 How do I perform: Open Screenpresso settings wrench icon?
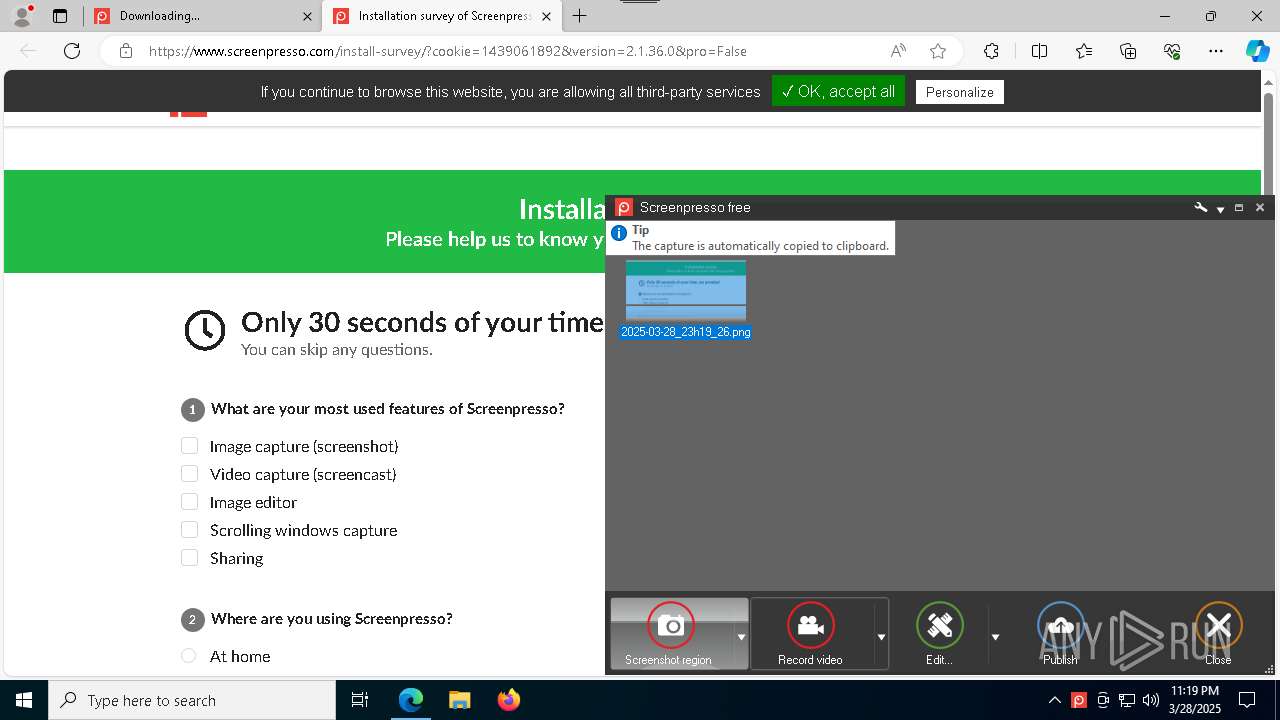[x=1201, y=207]
